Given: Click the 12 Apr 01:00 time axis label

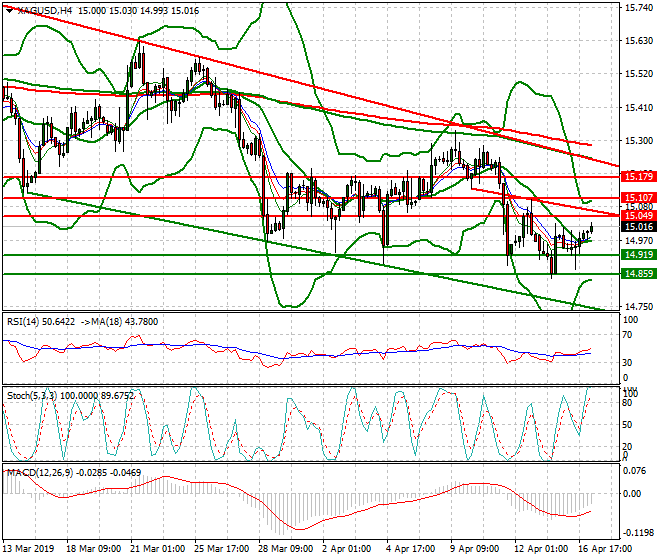Looking at the screenshot, I should [540, 549].
